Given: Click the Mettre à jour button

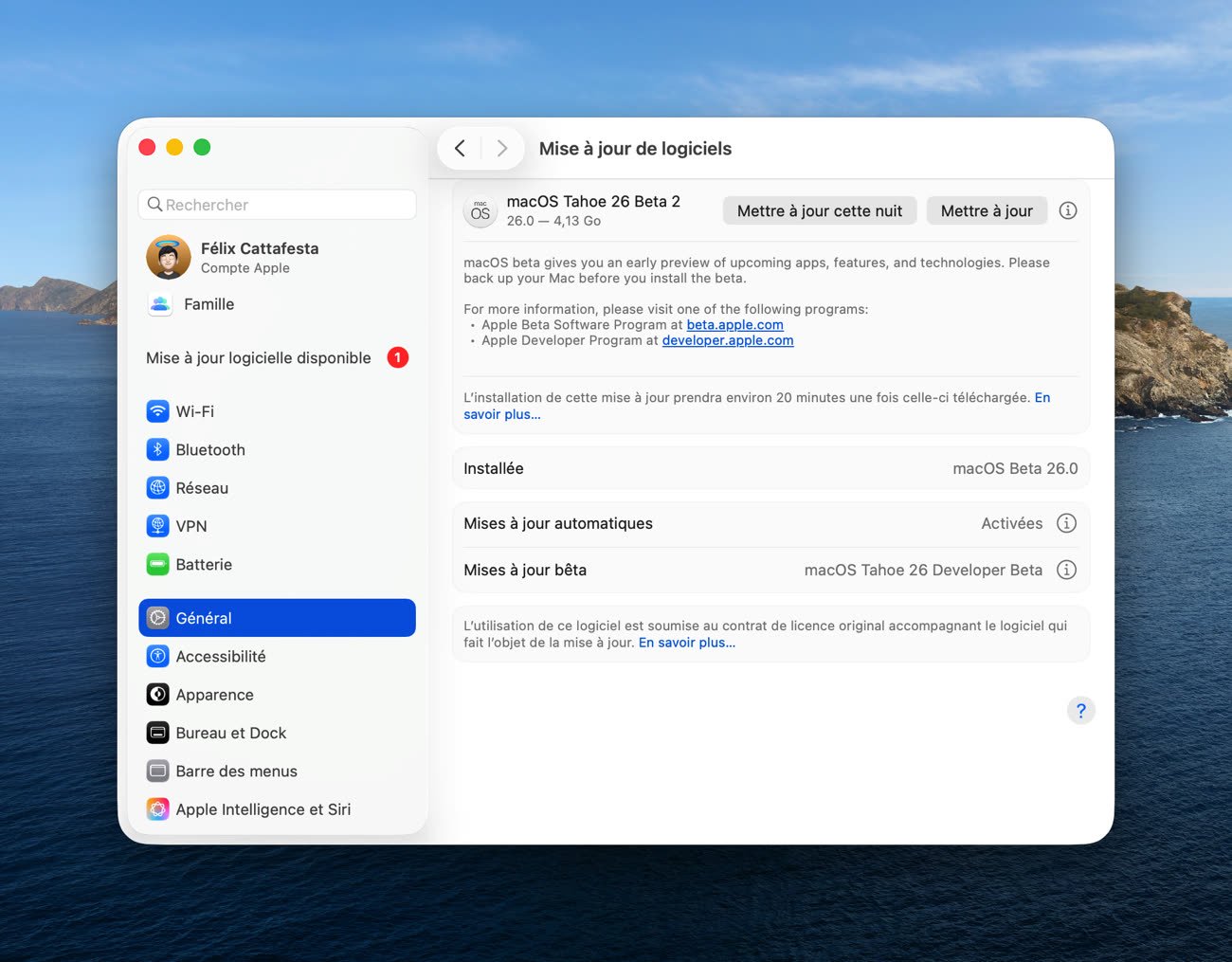Looking at the screenshot, I should (987, 210).
